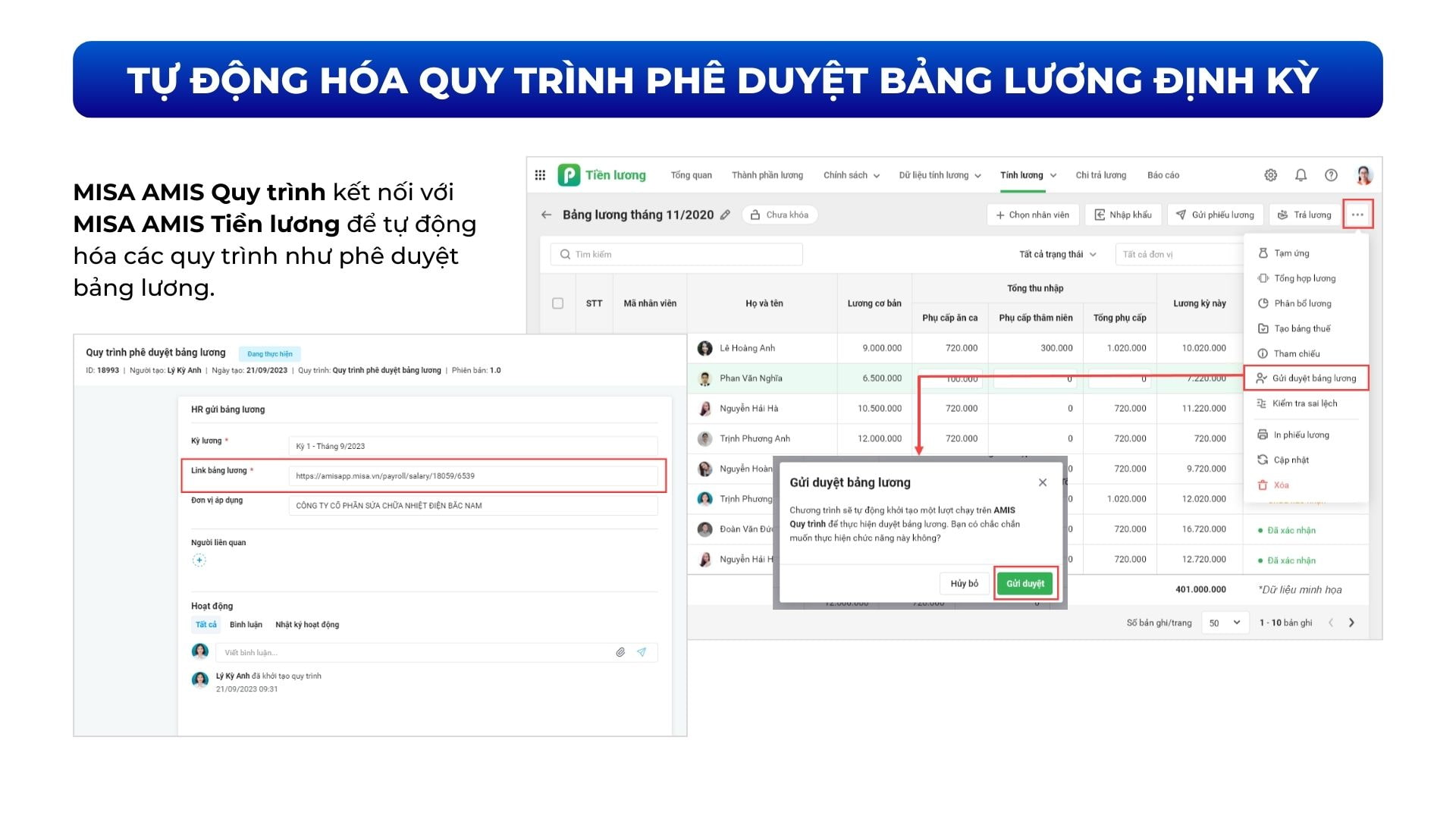Select Tạm ứng in the more menu

click(x=1306, y=253)
